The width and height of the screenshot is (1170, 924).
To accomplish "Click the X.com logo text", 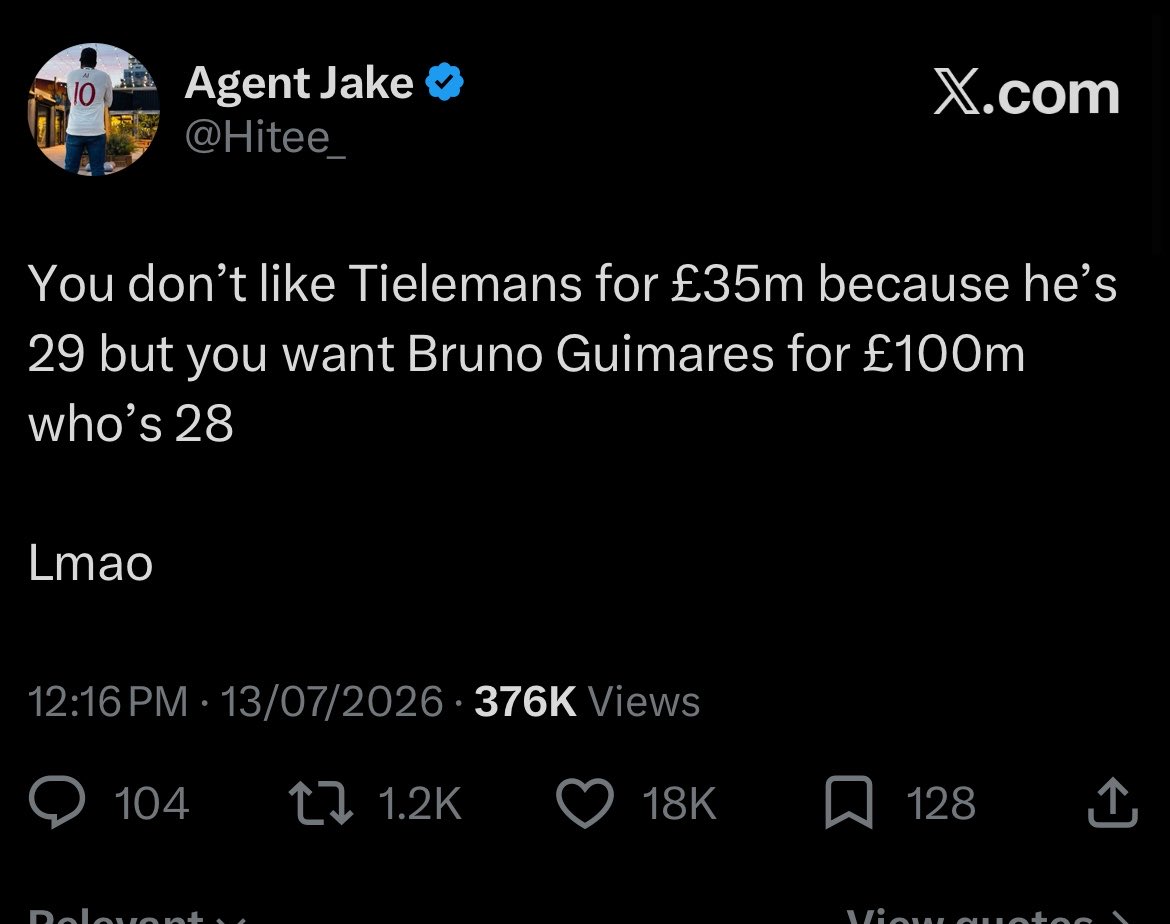I will [1026, 93].
